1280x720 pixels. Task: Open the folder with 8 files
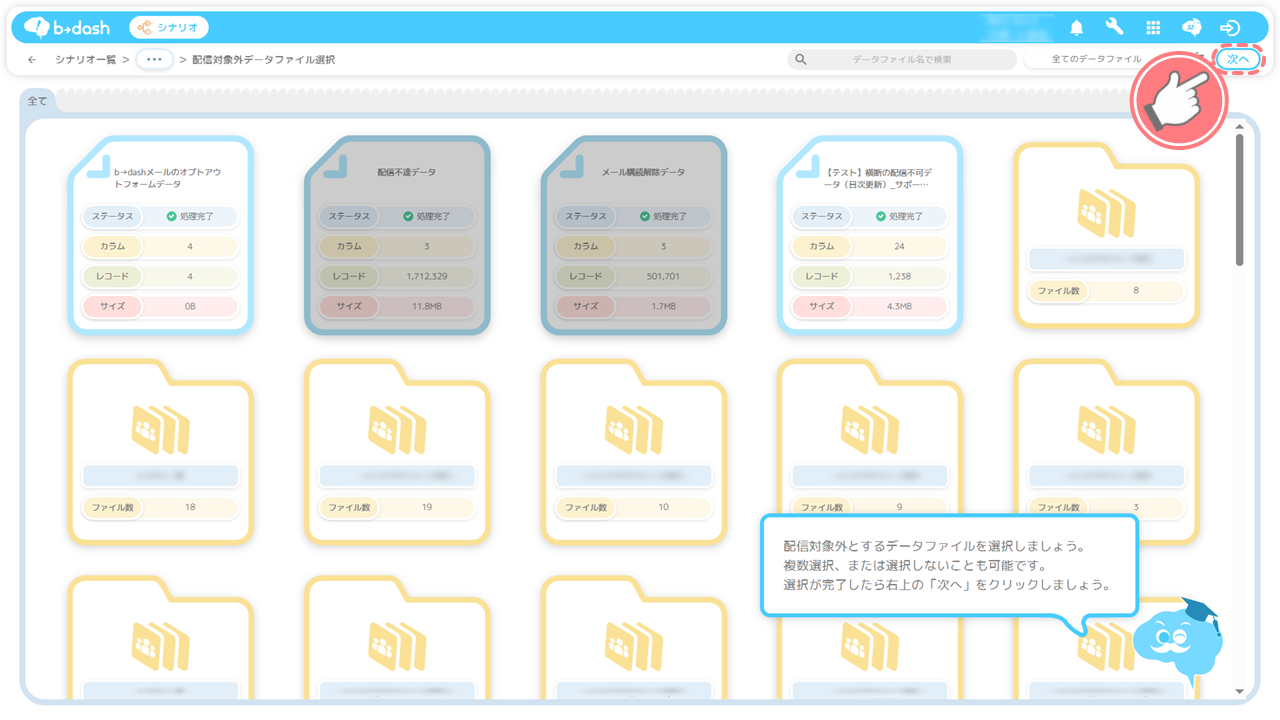1106,234
